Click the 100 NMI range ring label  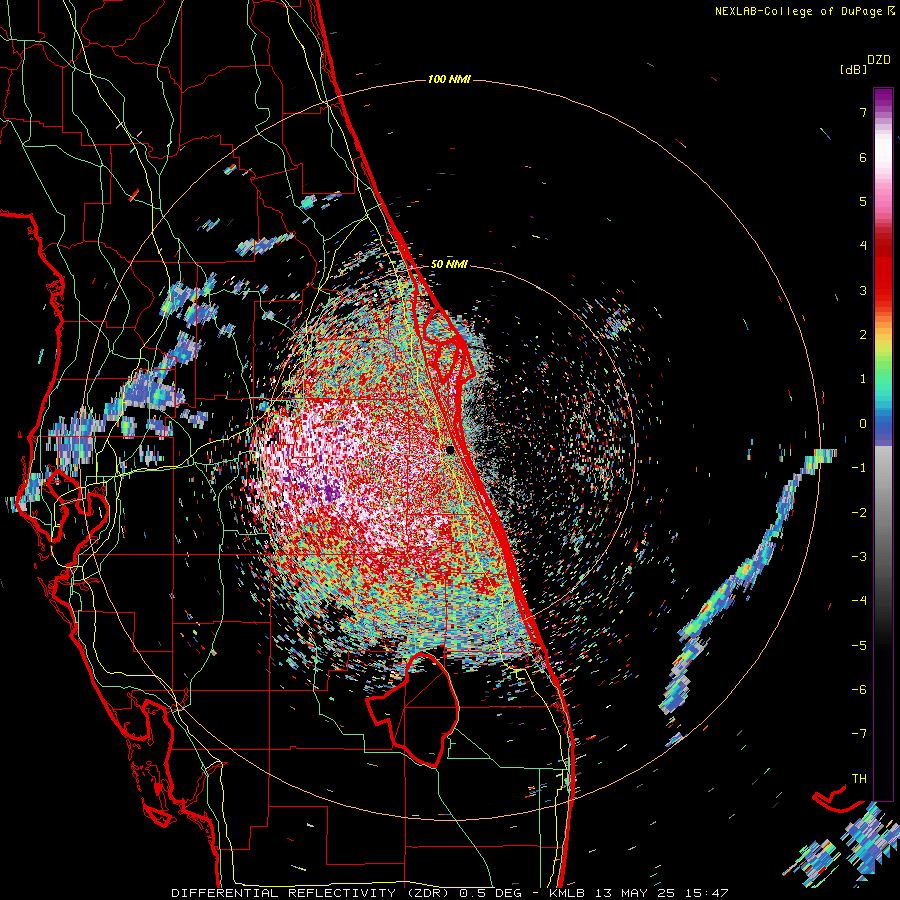[449, 79]
